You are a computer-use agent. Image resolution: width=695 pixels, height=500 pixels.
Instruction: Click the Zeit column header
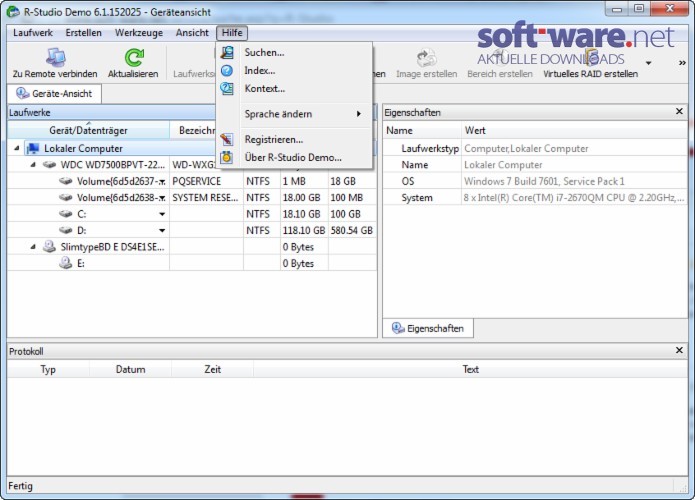212,369
